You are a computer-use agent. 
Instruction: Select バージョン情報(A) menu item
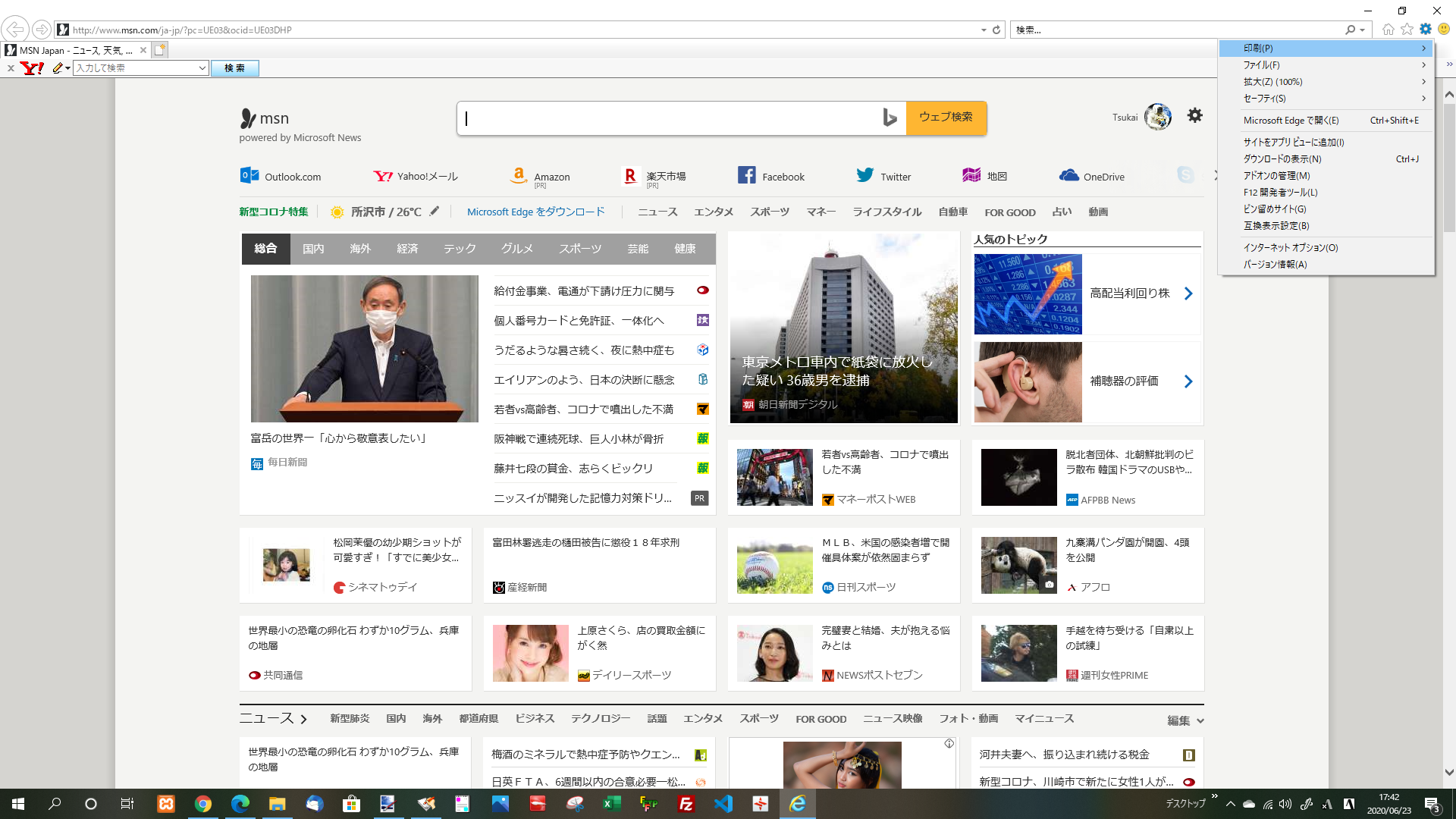1325,264
